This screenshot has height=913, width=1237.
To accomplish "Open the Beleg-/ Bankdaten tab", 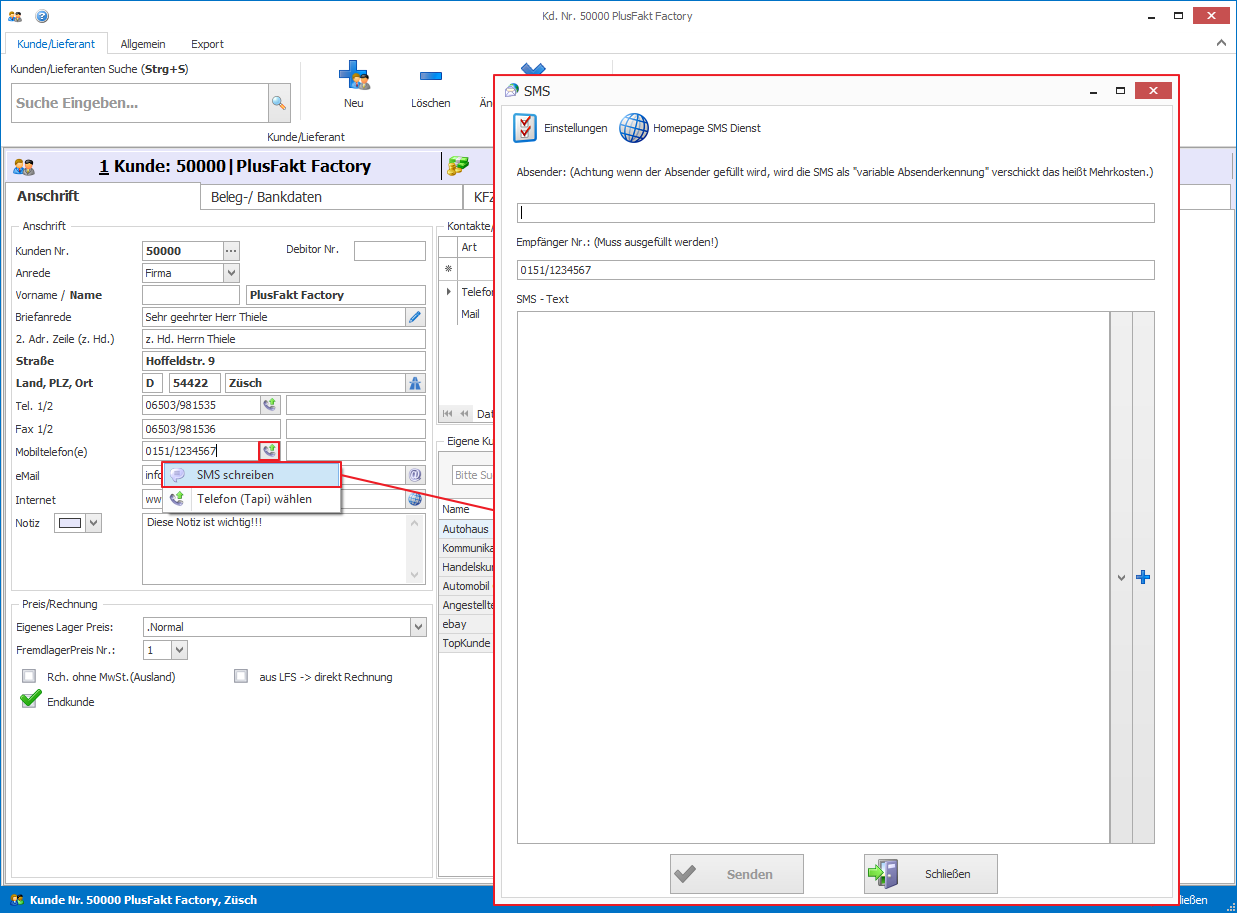I will click(x=331, y=197).
